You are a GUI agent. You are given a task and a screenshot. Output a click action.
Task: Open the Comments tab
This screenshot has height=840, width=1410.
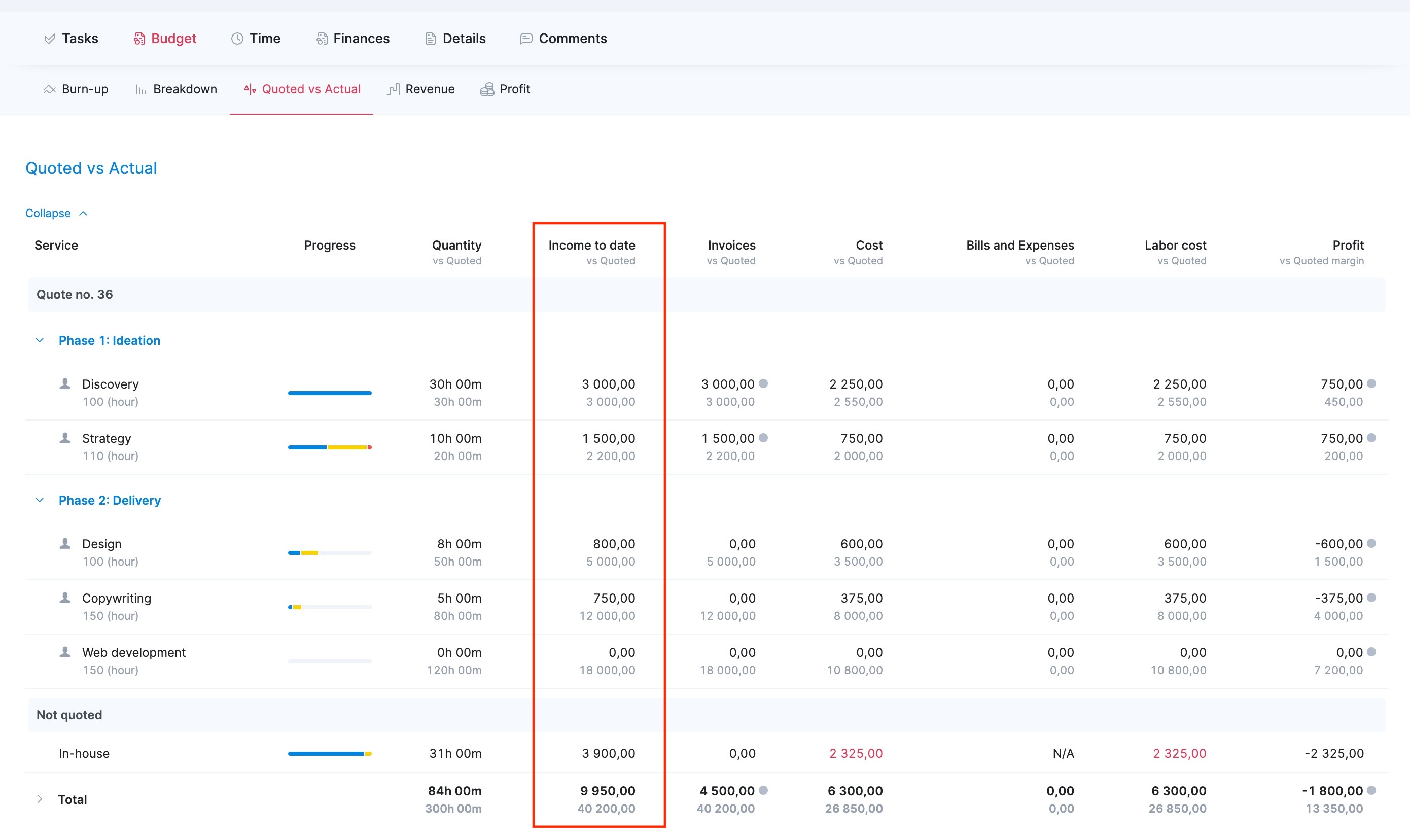point(563,39)
